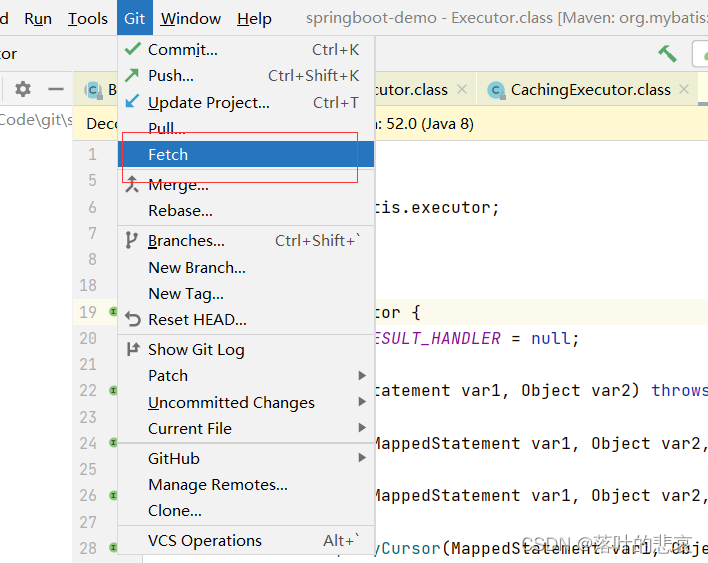
Task: Click line number 1 in the gutter
Action: [92, 154]
